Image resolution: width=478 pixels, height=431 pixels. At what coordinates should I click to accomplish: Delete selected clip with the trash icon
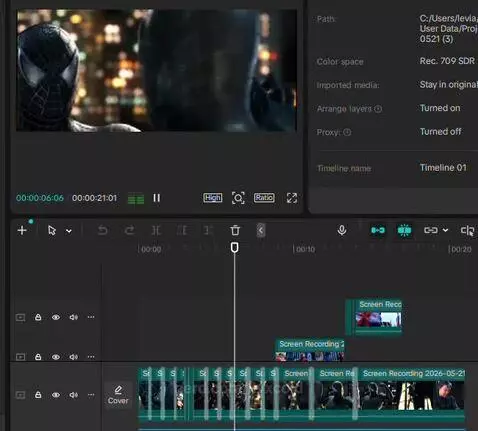click(235, 230)
